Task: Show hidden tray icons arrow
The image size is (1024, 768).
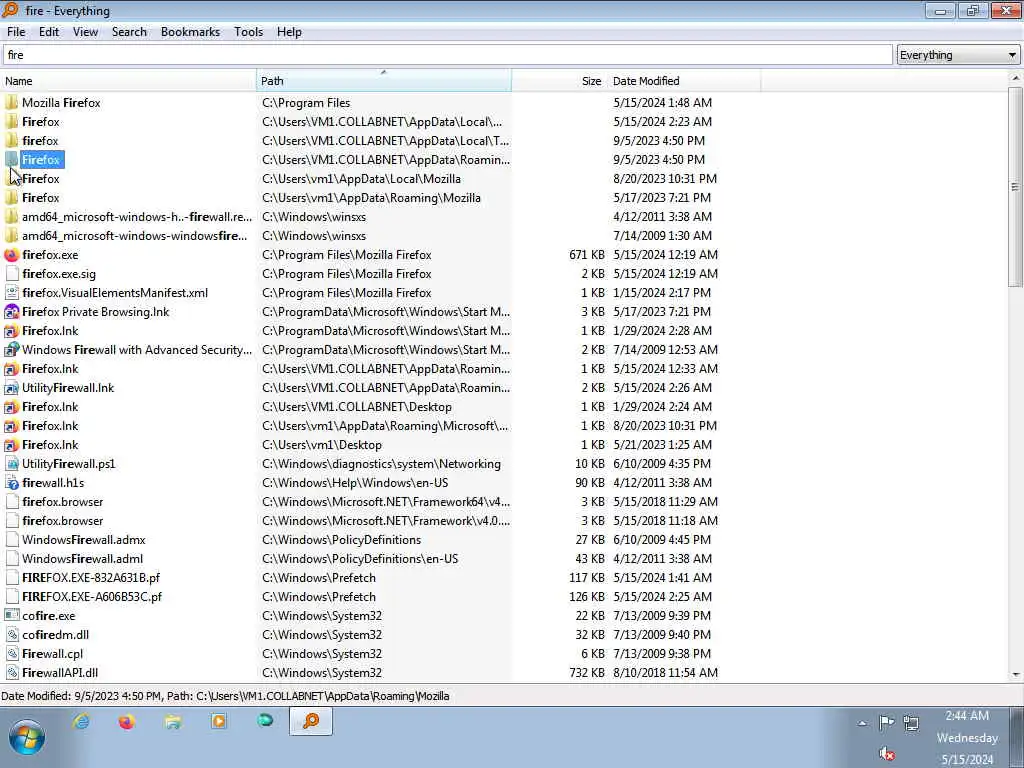Action: pos(863,723)
